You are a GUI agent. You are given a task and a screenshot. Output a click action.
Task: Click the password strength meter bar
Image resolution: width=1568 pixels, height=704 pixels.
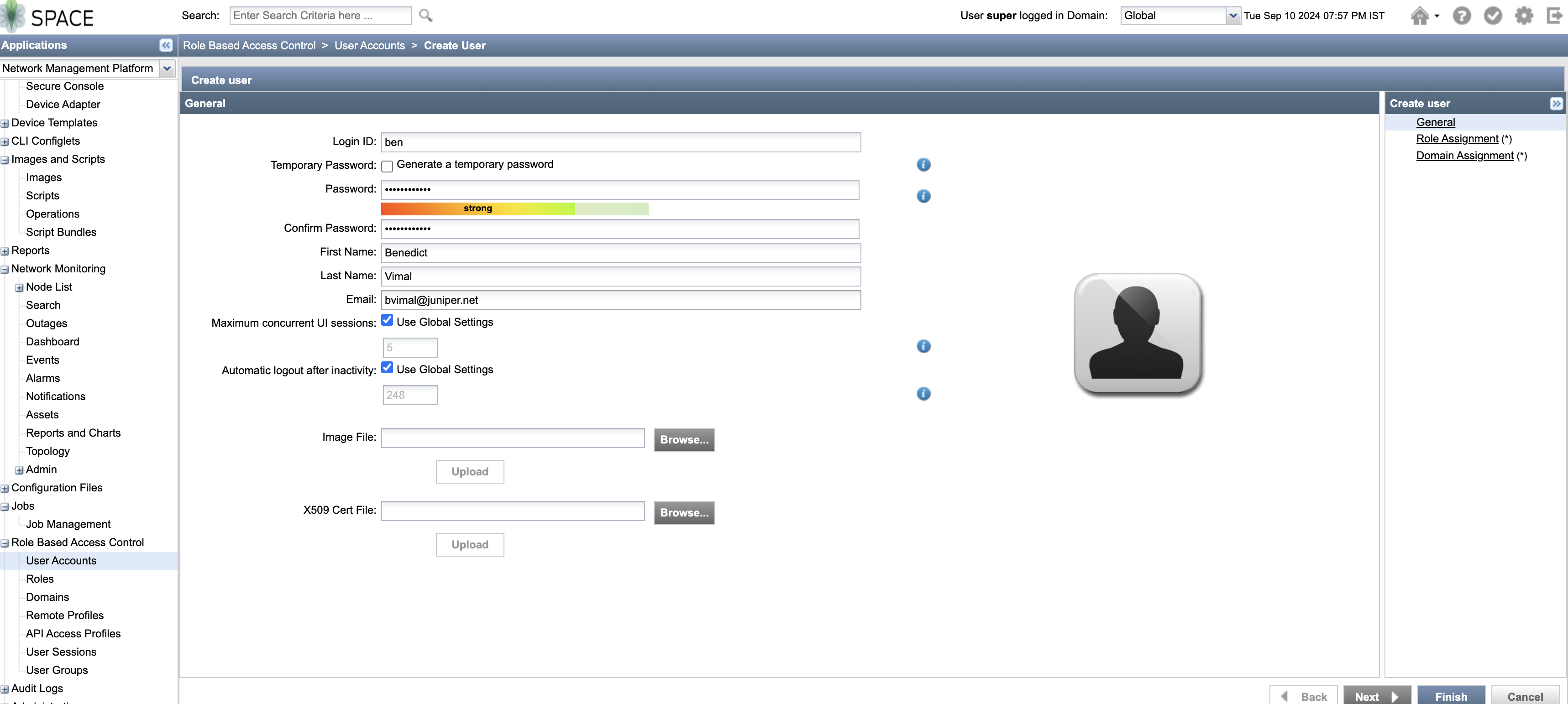(514, 209)
